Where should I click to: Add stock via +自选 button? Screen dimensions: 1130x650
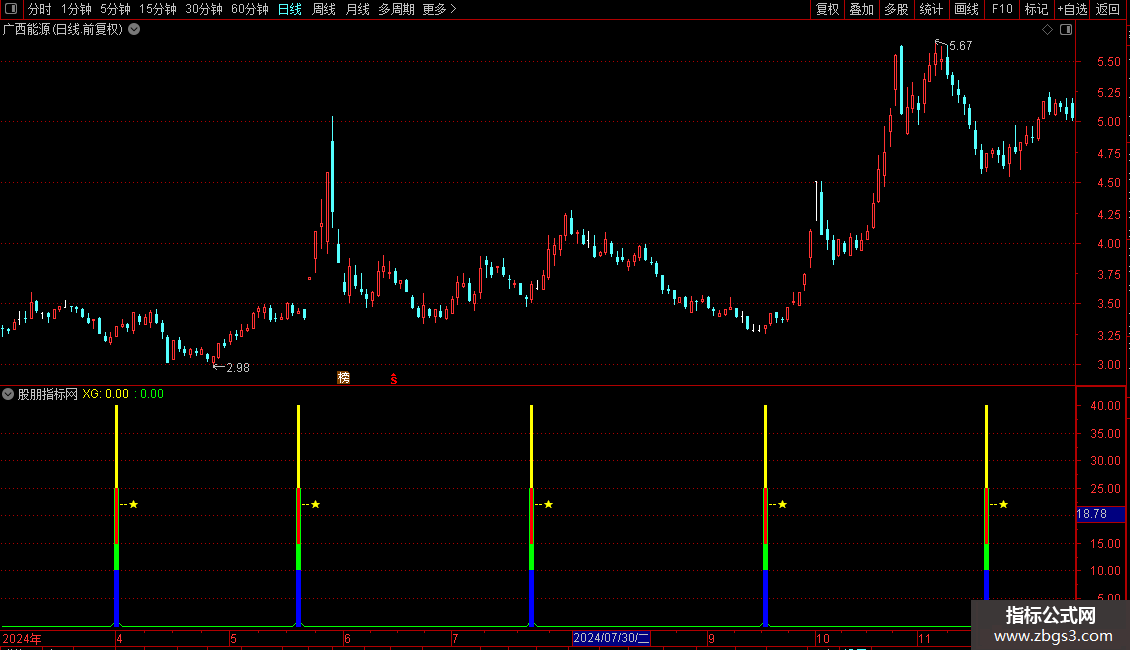1072,9
